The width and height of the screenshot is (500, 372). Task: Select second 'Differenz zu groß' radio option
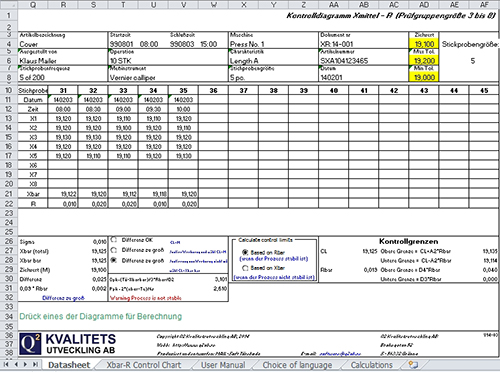pyautogui.click(x=114, y=260)
